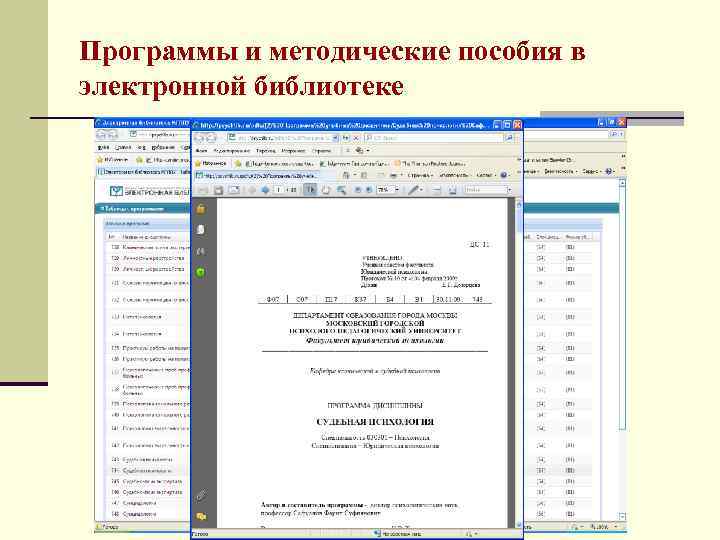The image size is (720, 540).
Task: Go to the previous PDF page
Action: tap(252, 190)
